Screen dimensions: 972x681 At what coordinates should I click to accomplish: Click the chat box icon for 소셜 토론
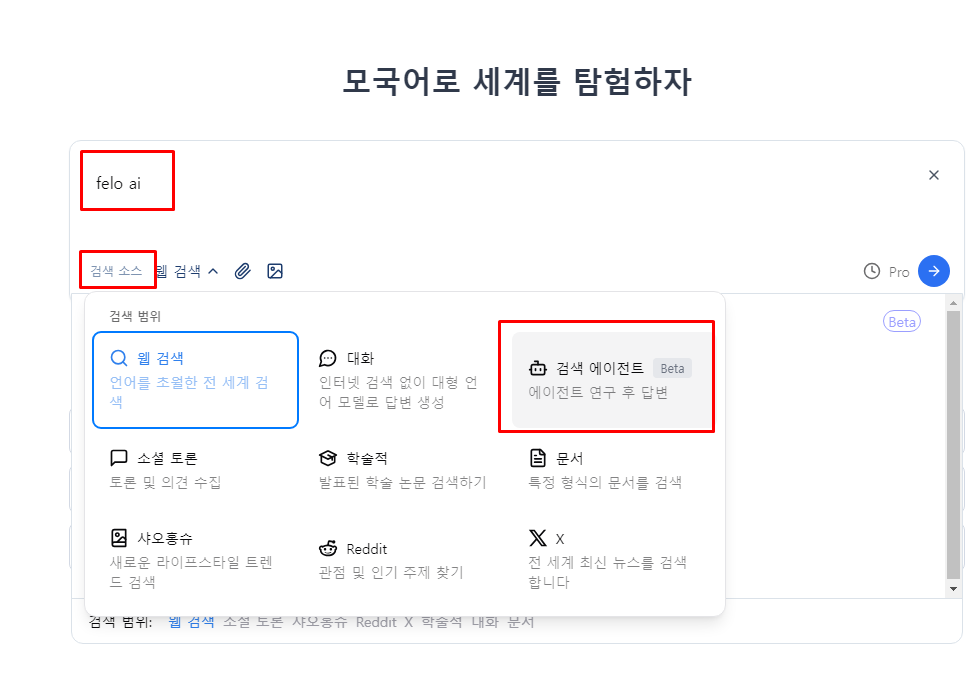click(118, 458)
